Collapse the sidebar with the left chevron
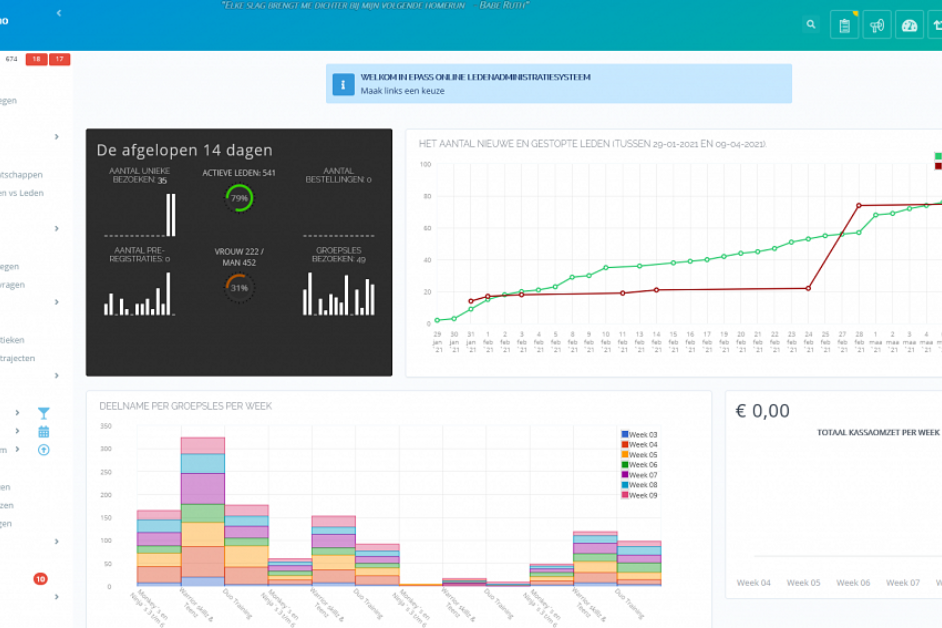Viewport: 942px width, 628px height. click(x=59, y=13)
